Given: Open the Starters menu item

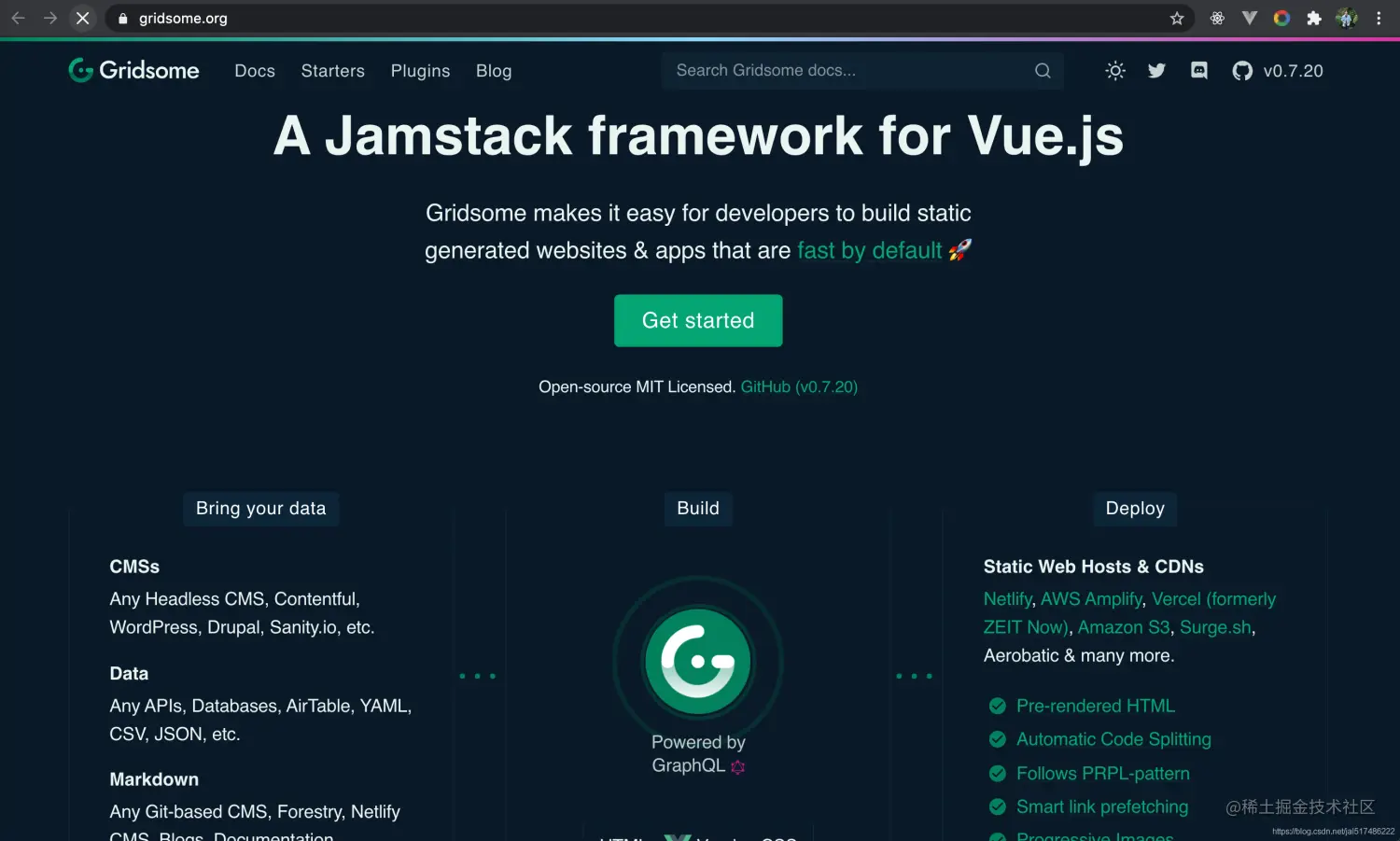Looking at the screenshot, I should point(333,71).
